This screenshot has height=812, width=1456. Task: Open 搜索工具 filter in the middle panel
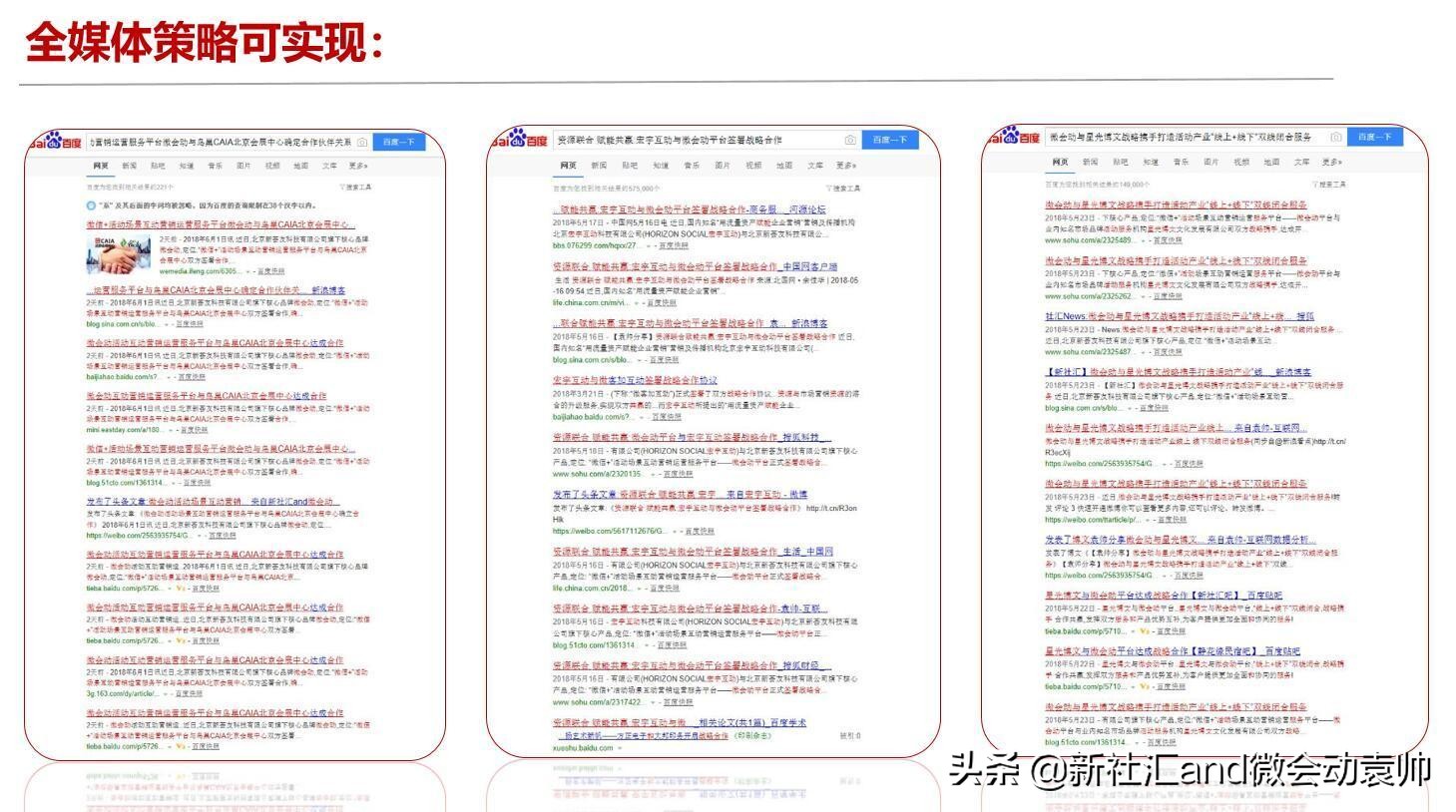(x=842, y=188)
